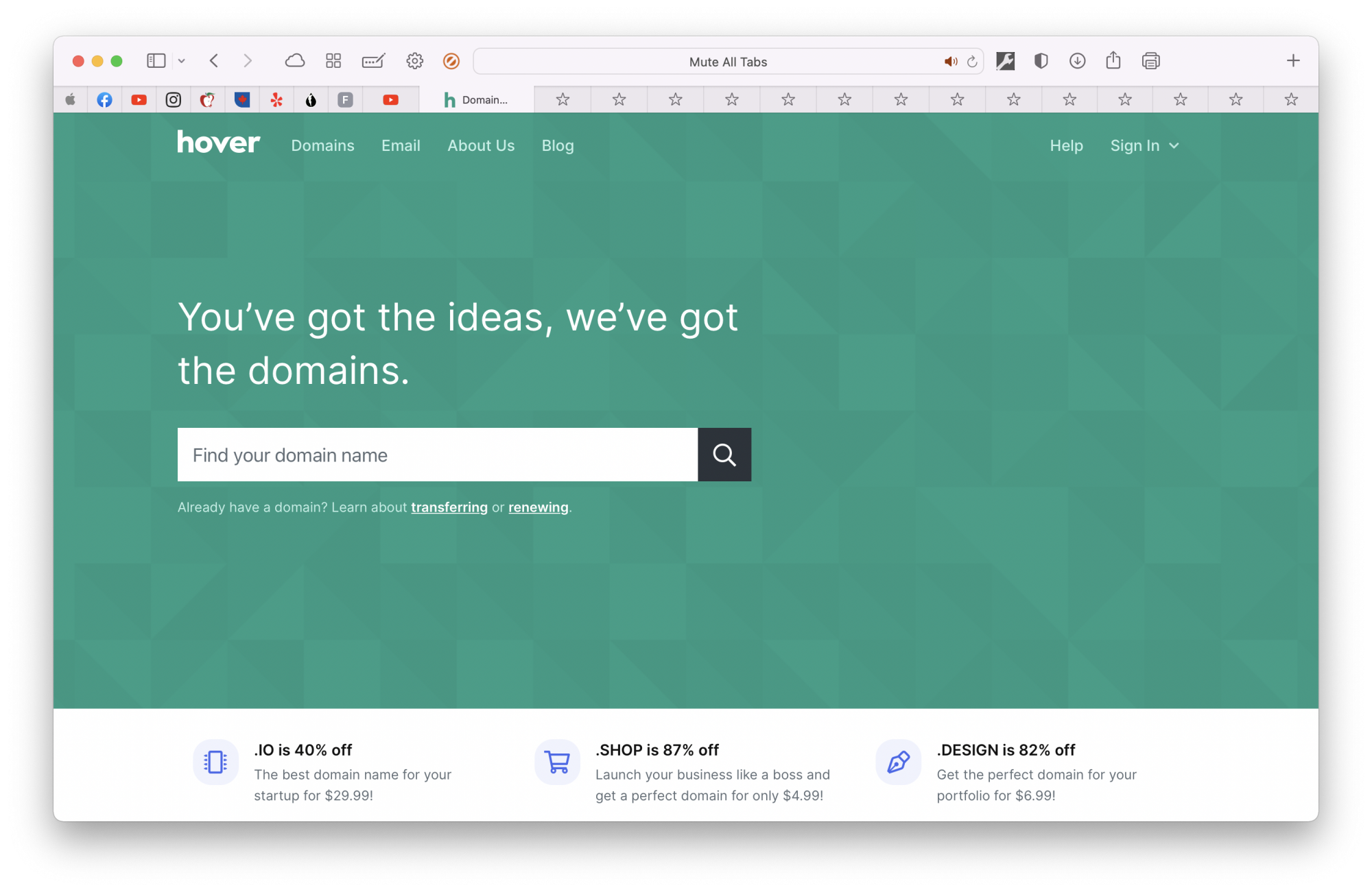Expand the Sign In dropdown
The height and width of the screenshot is (892, 1372).
(1144, 145)
